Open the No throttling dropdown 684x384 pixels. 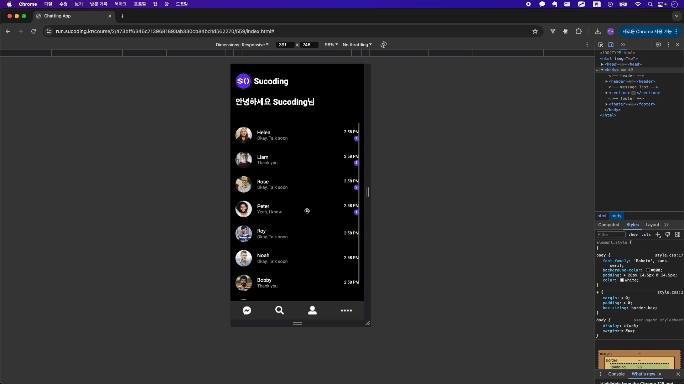(357, 45)
